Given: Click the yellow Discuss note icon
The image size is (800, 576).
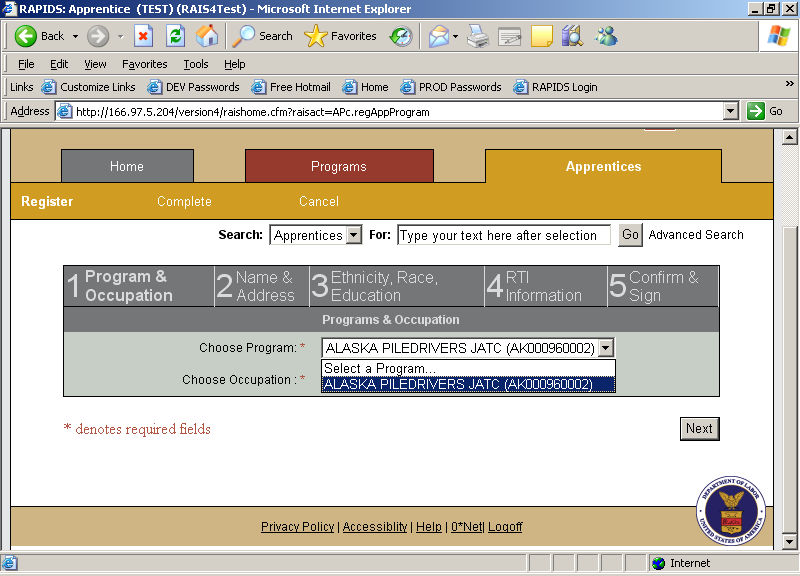Looking at the screenshot, I should coord(541,36).
